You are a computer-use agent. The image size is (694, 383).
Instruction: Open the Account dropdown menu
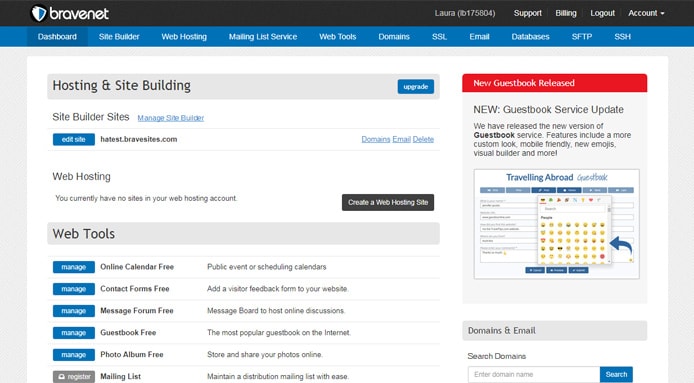pos(646,13)
